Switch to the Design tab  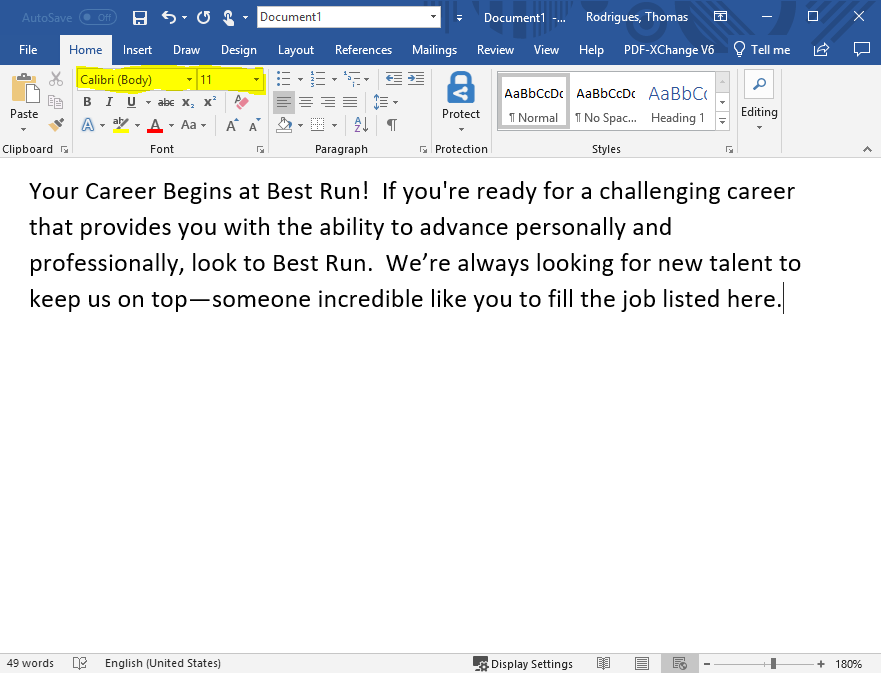pos(239,50)
